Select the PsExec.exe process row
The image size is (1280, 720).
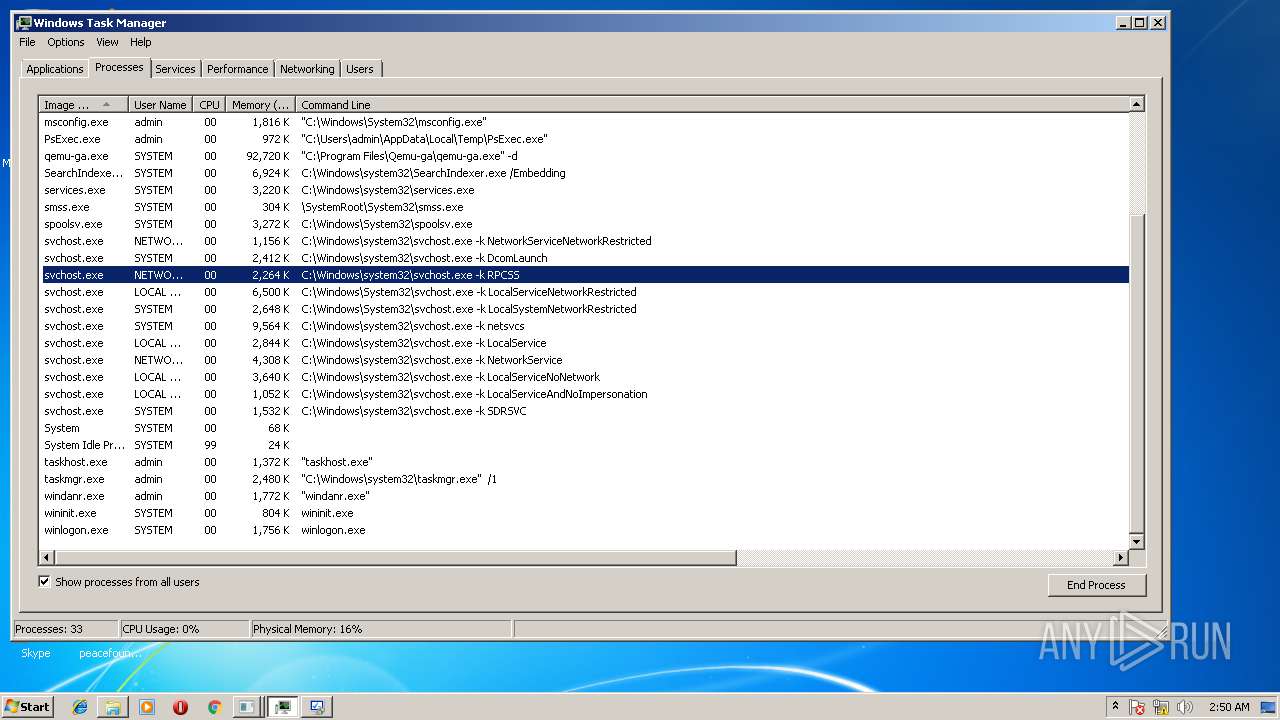click(584, 139)
